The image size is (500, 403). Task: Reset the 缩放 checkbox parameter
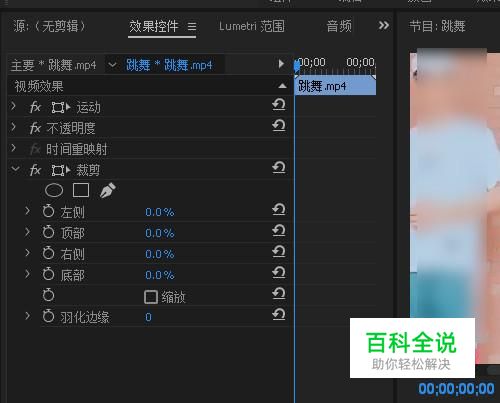pos(279,294)
